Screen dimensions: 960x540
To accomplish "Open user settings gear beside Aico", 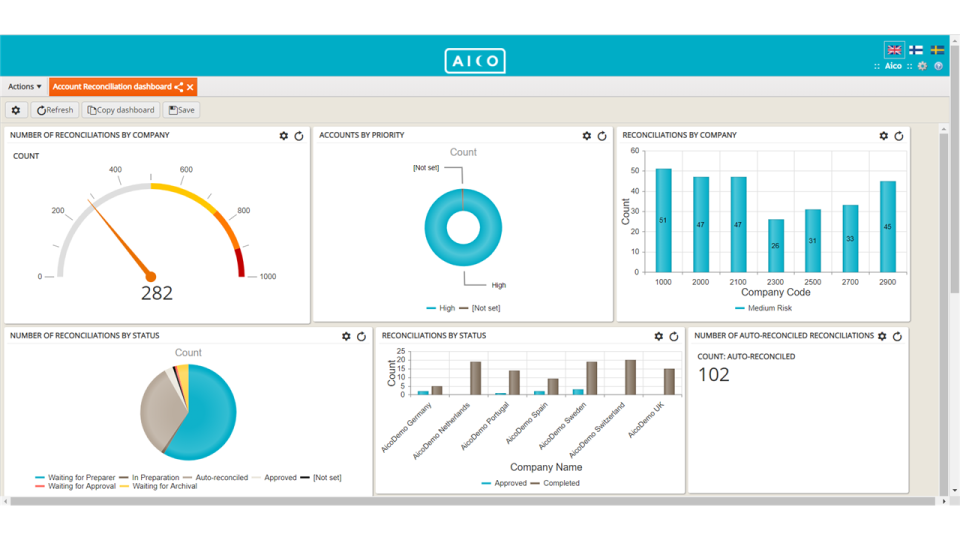I will tap(922, 66).
